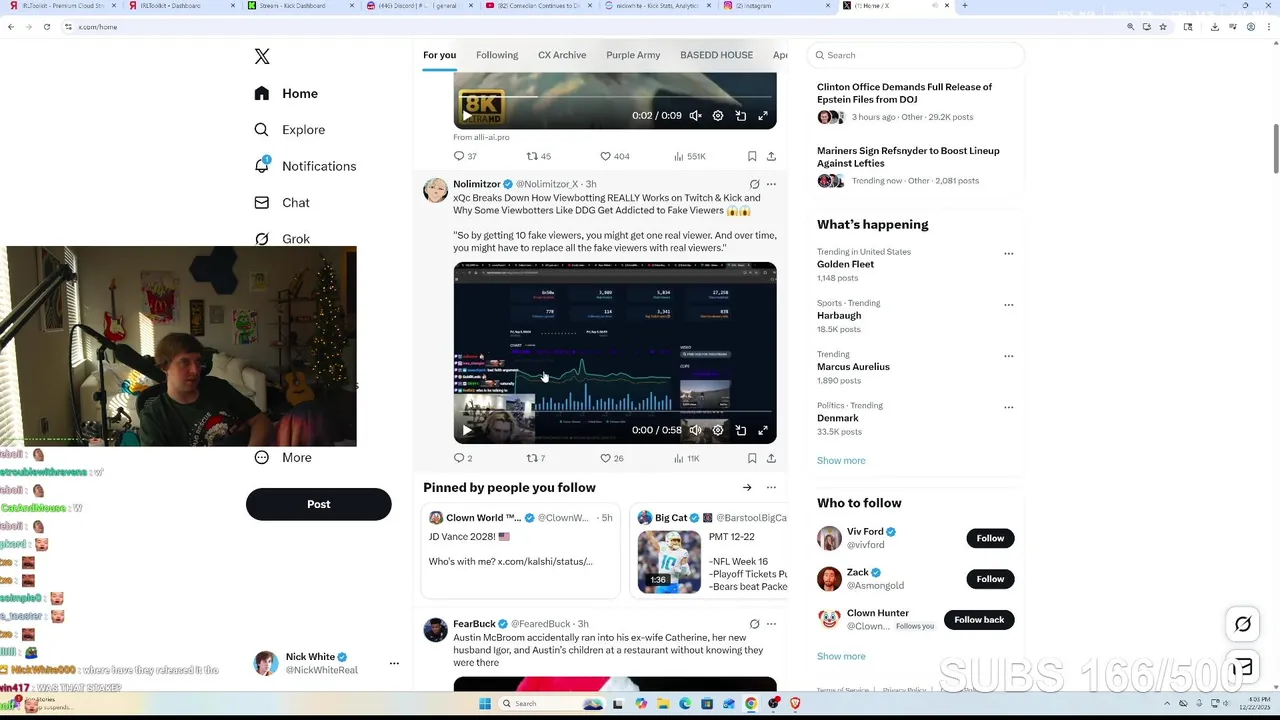Open options for Harbaugh trend

click(1008, 305)
